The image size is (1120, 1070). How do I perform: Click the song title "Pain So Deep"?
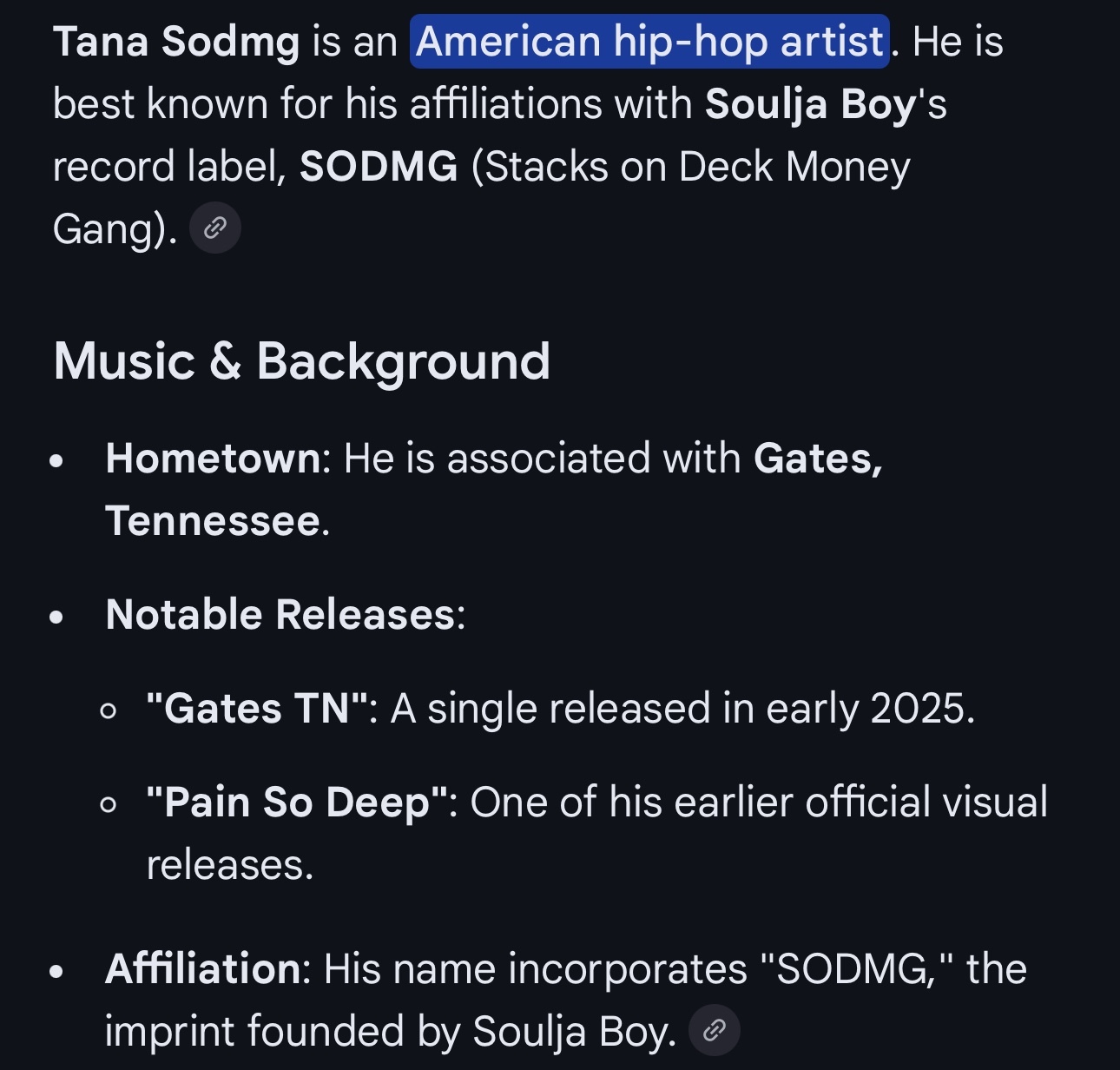click(x=298, y=802)
